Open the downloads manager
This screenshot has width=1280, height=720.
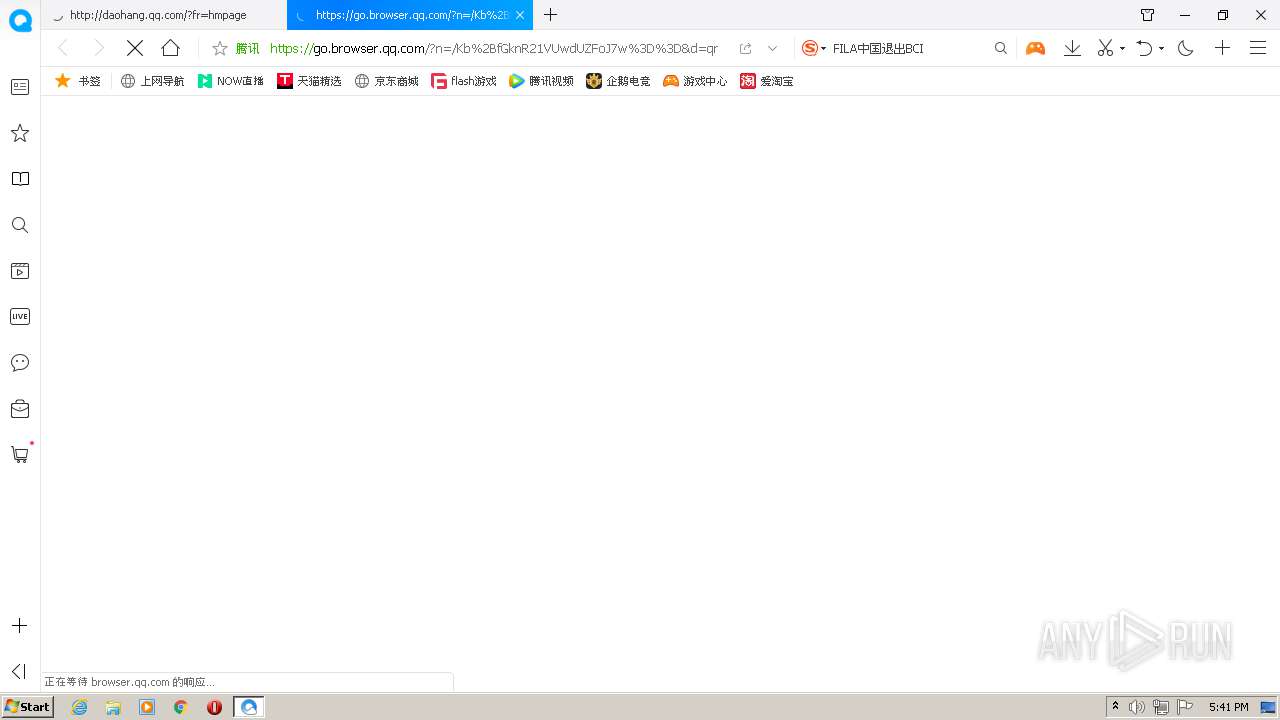pyautogui.click(x=1072, y=48)
